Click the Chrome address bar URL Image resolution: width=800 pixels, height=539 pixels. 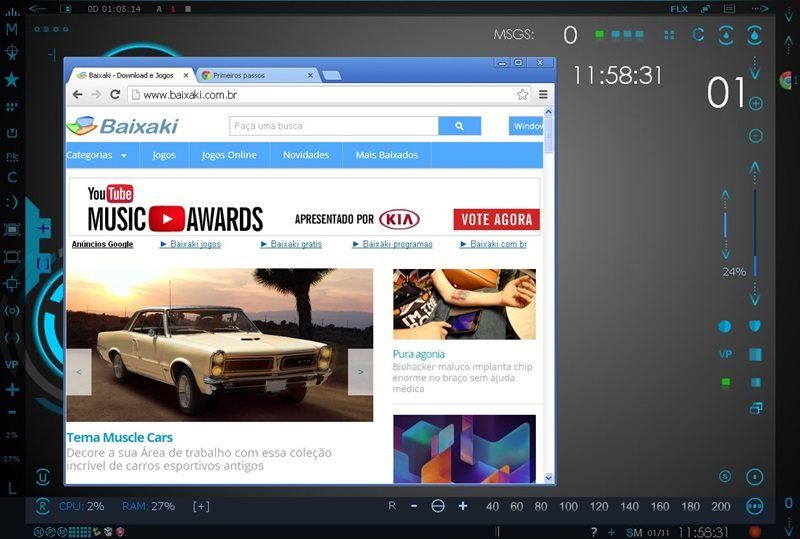[x=190, y=94]
